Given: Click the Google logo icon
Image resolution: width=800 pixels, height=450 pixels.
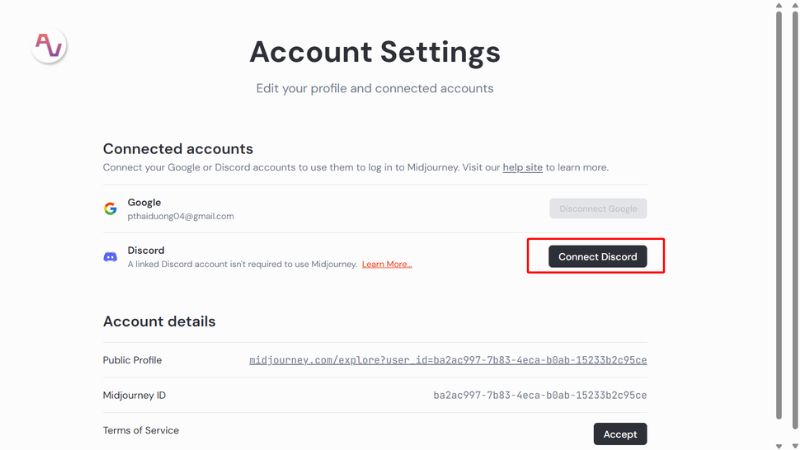Looking at the screenshot, I should pyautogui.click(x=110, y=208).
